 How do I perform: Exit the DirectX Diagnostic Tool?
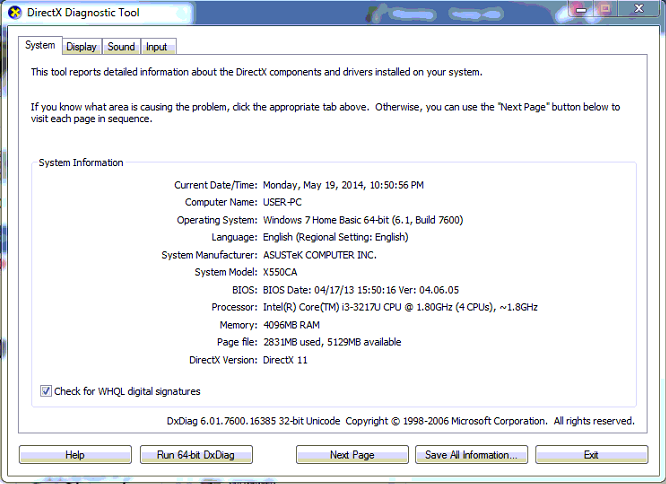coord(591,455)
